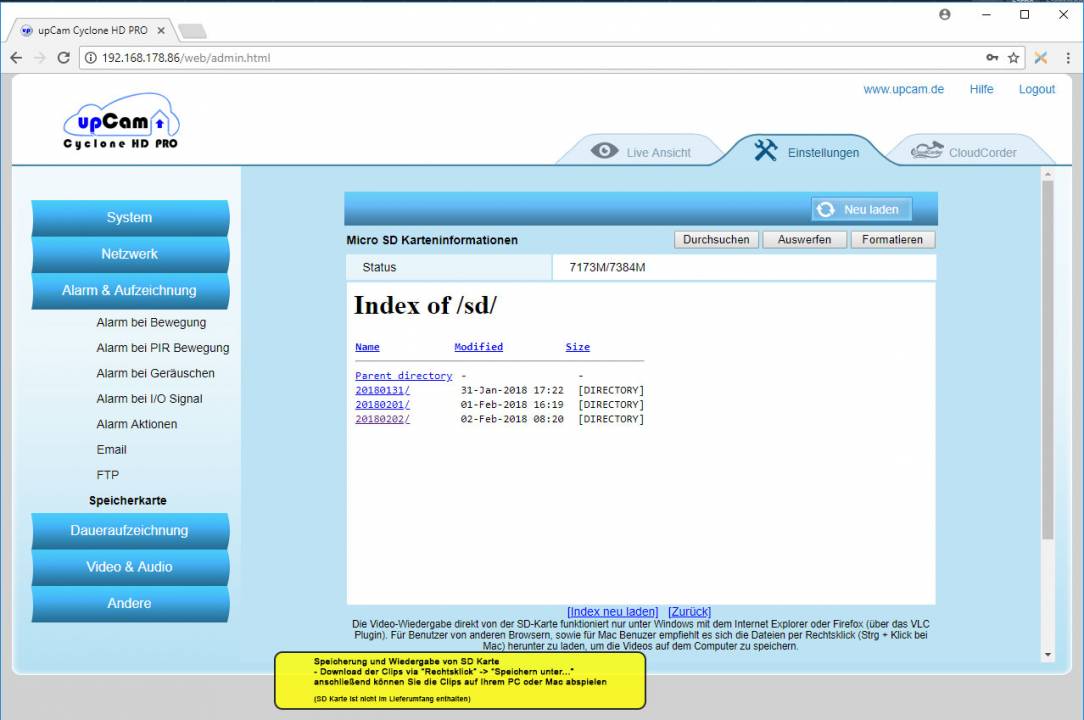This screenshot has height=720, width=1084.
Task: Click the browser back arrow
Action: (17, 58)
